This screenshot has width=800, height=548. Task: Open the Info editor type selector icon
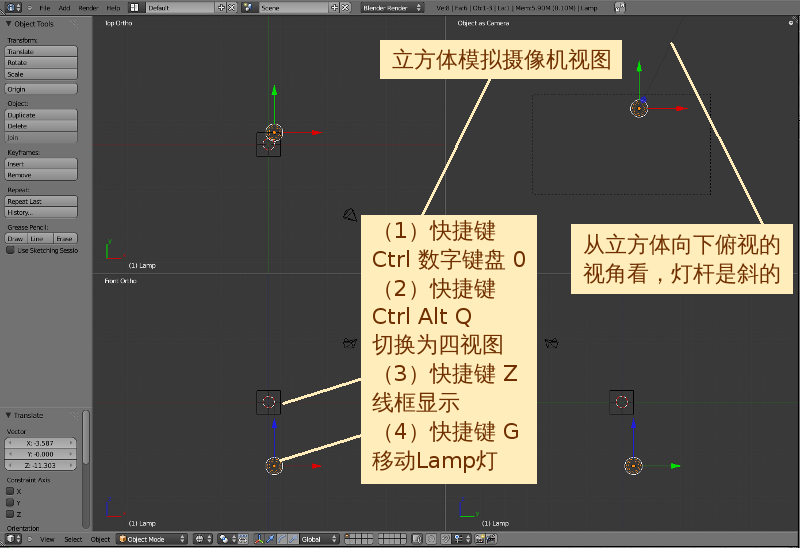(x=13, y=8)
